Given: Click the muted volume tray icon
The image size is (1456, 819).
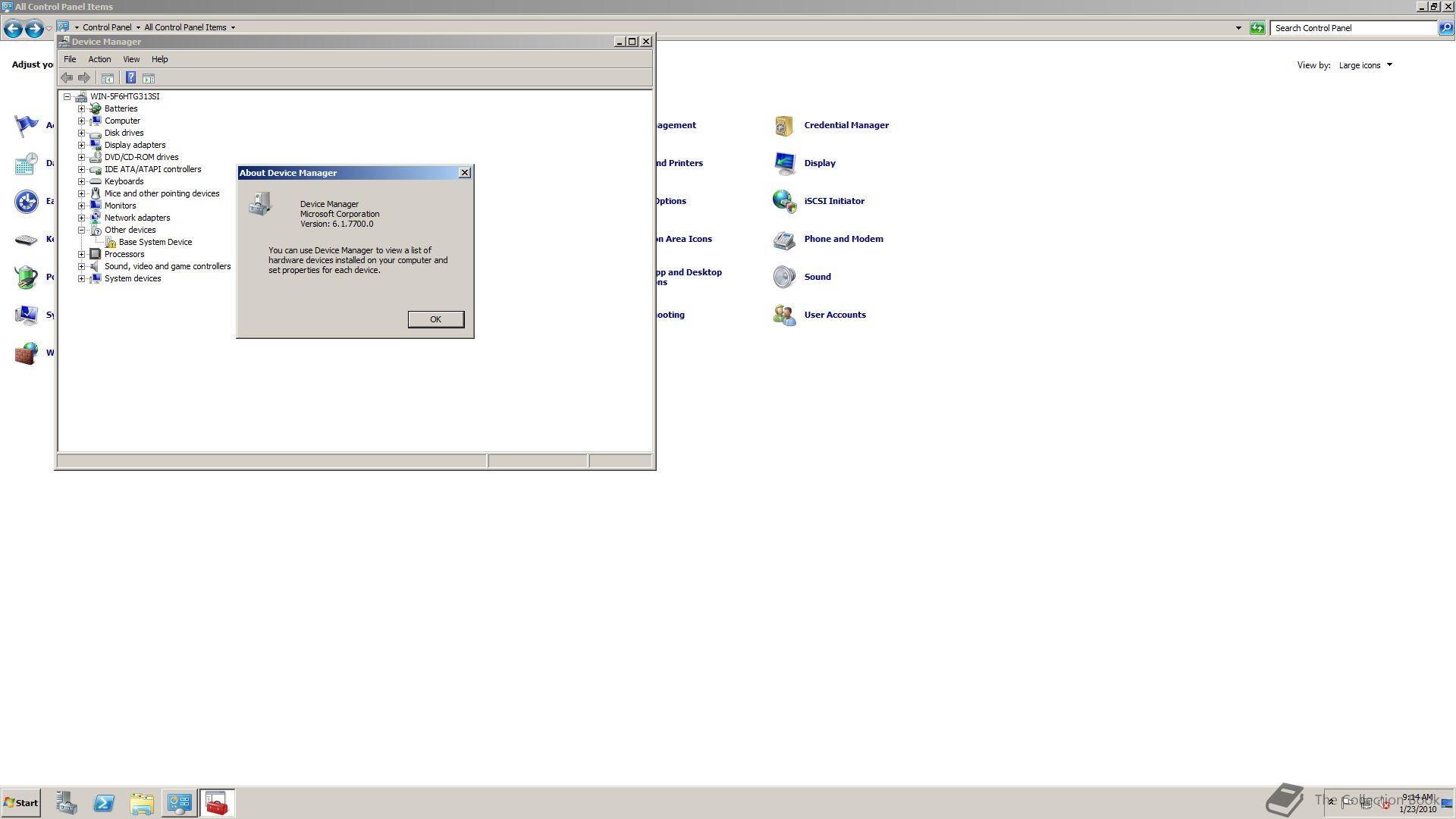Looking at the screenshot, I should [x=1385, y=804].
